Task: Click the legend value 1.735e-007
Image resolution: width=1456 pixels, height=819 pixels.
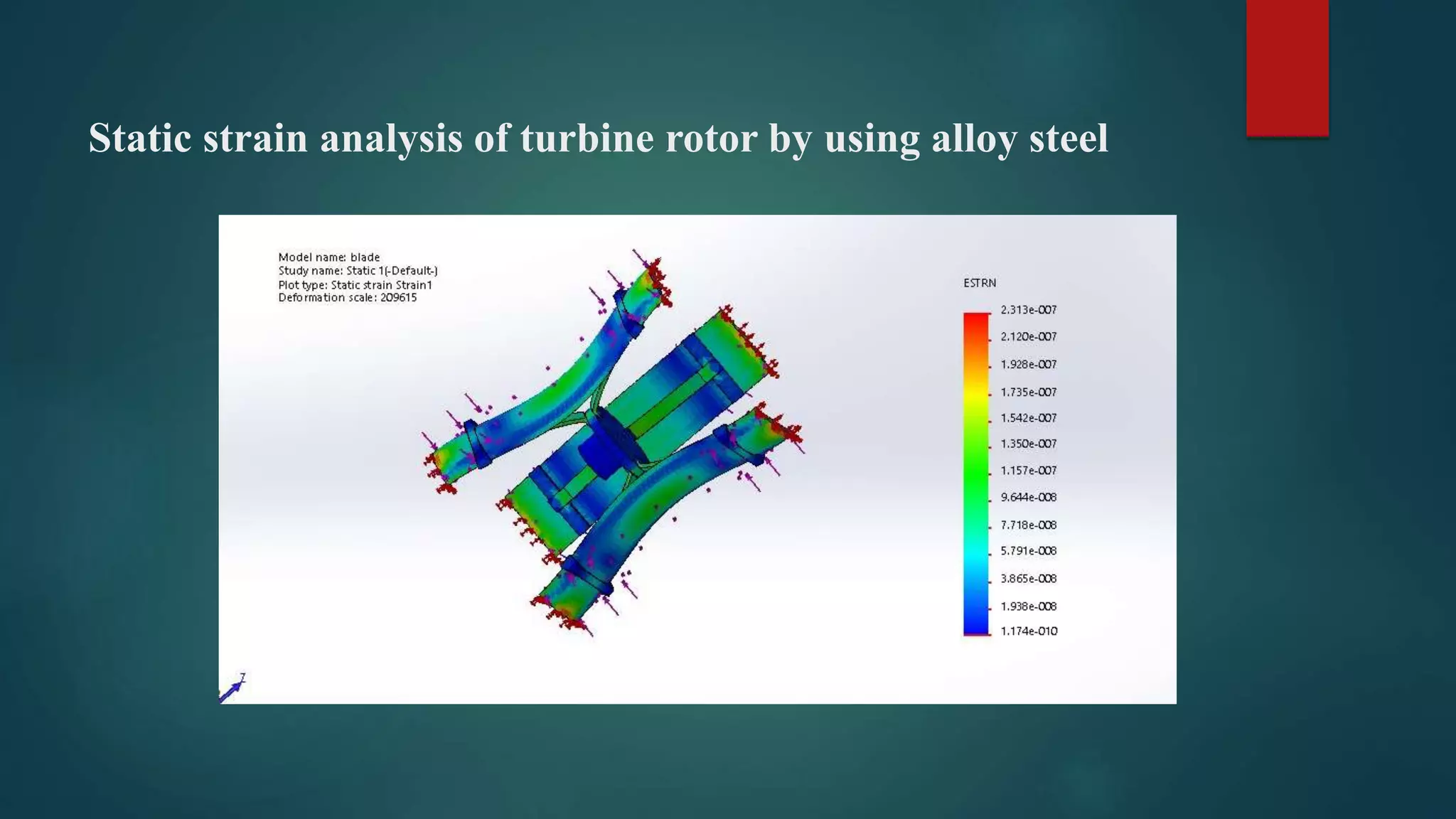Action: pos(1029,392)
